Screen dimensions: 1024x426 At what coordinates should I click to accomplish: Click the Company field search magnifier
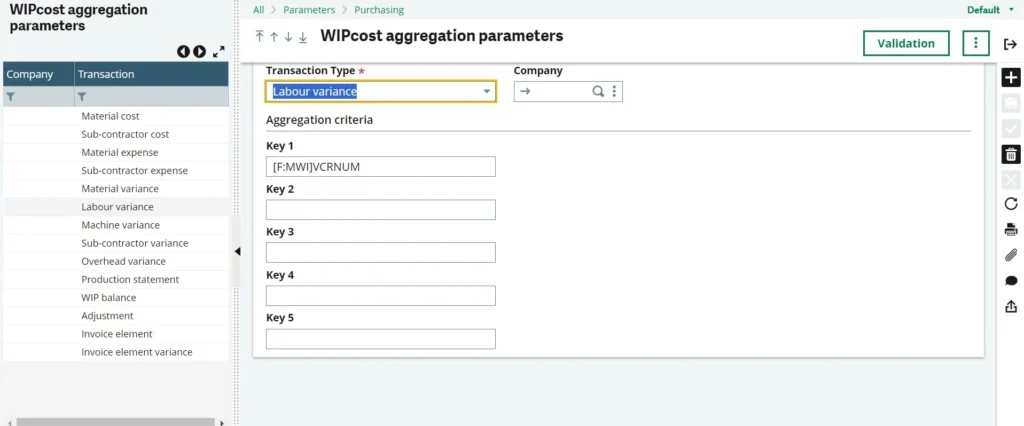coord(598,91)
